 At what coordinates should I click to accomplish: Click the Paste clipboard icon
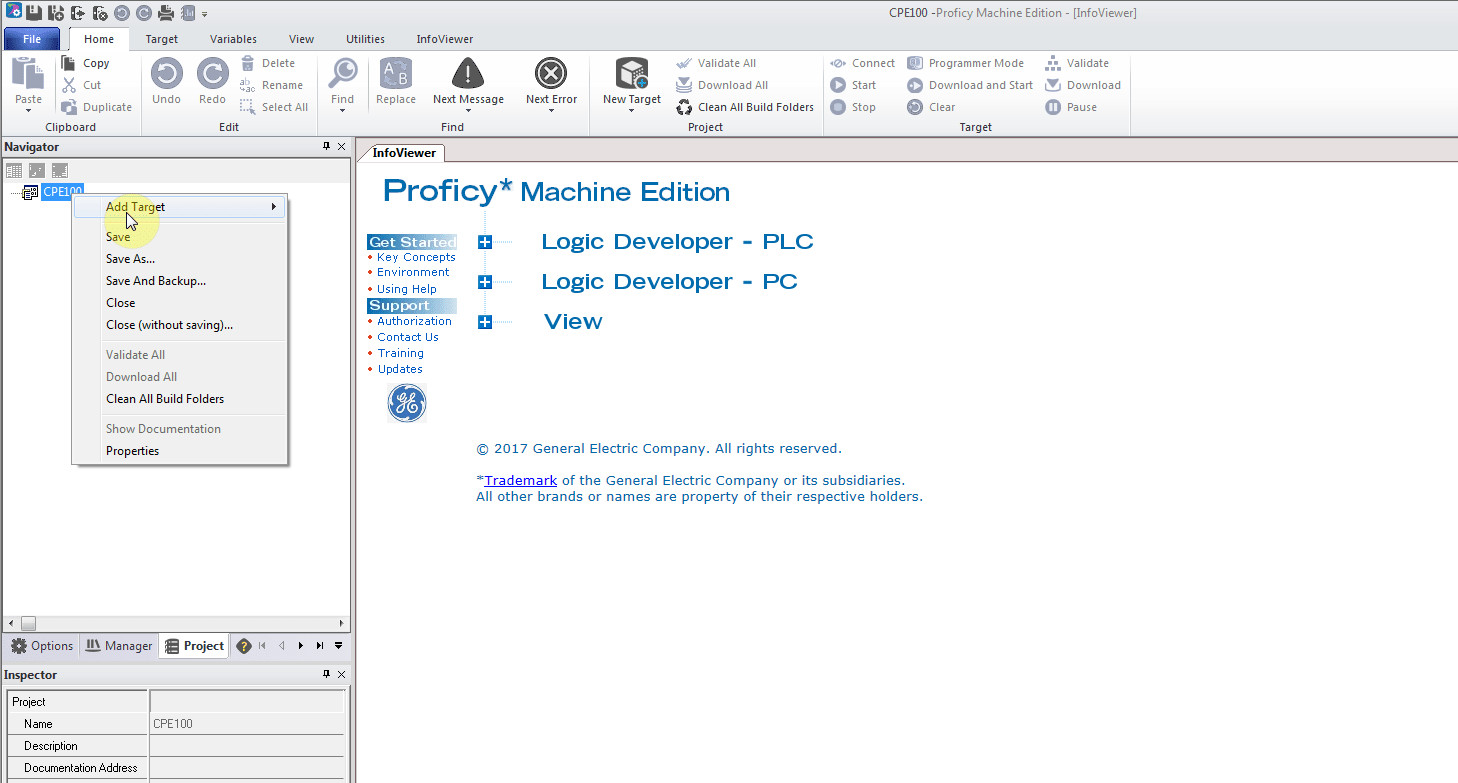28,73
